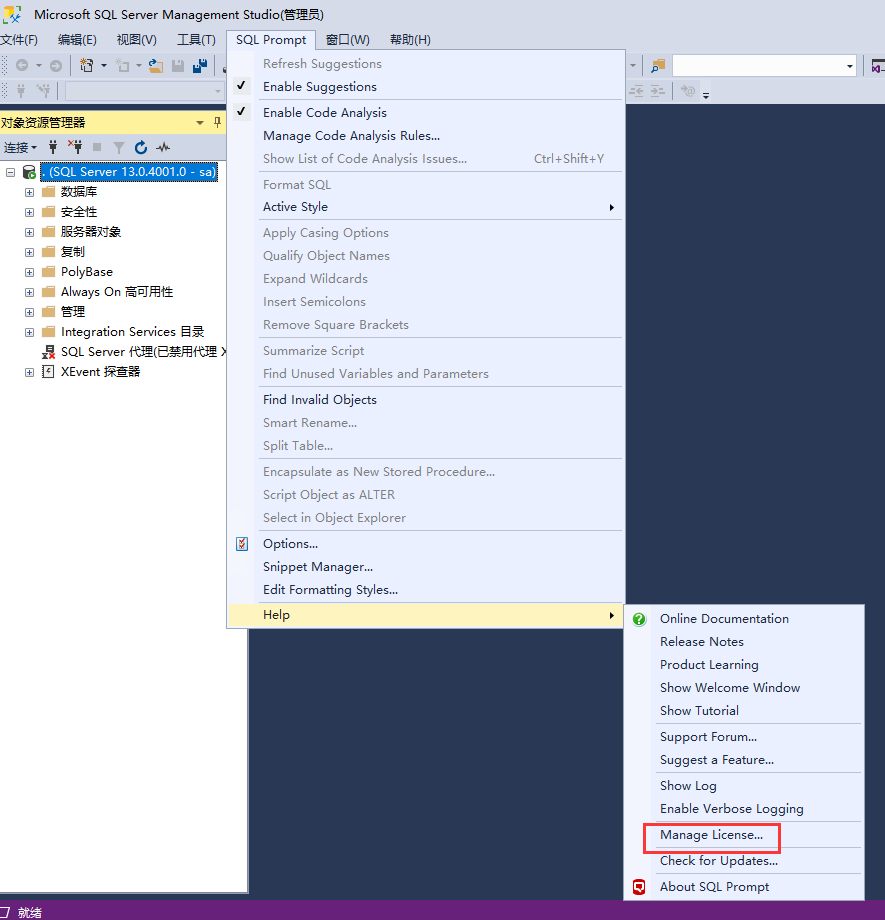Refresh the Object Explorer tree

[141, 147]
